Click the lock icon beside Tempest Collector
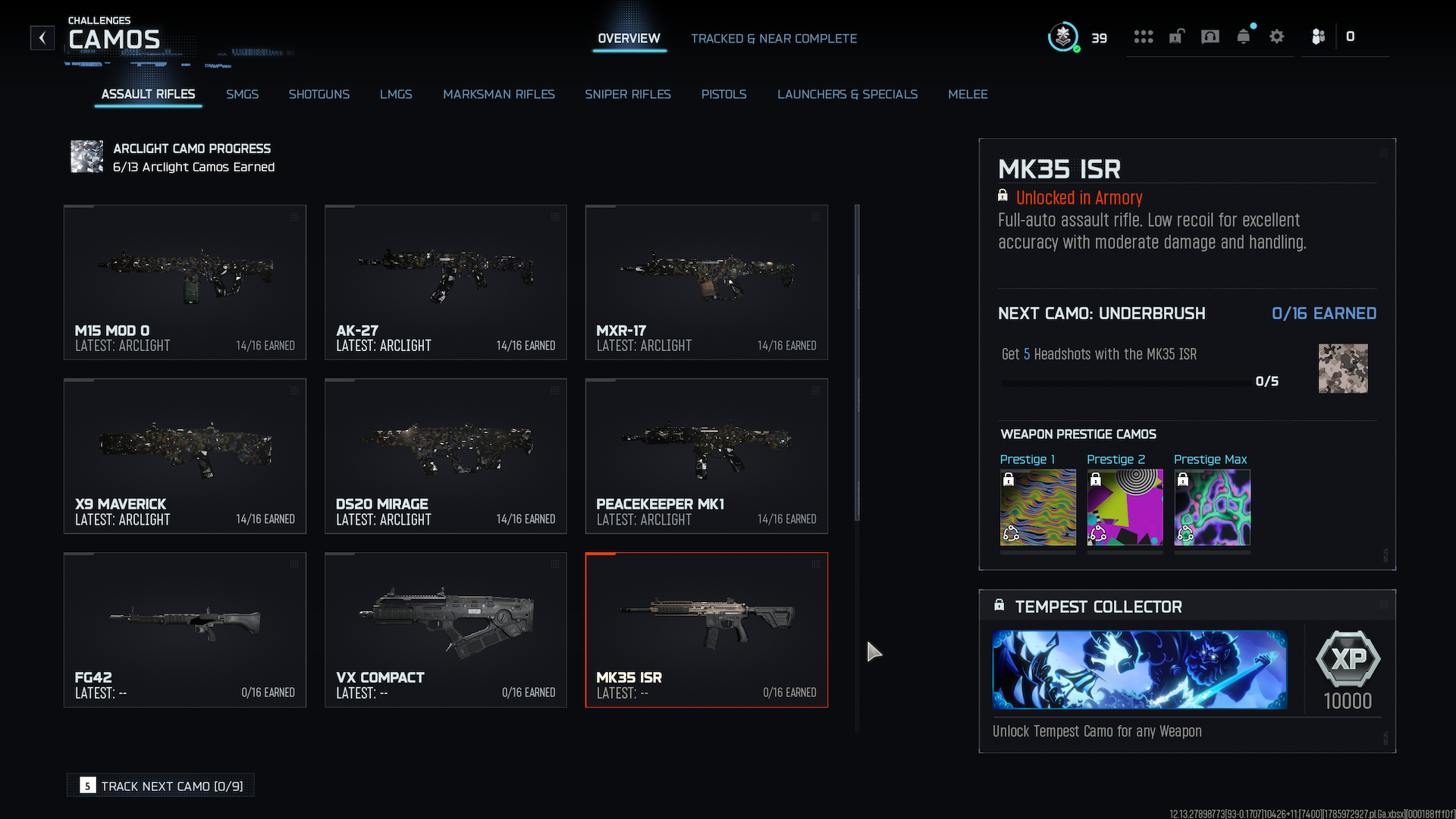Image resolution: width=1456 pixels, height=819 pixels. pos(999,605)
